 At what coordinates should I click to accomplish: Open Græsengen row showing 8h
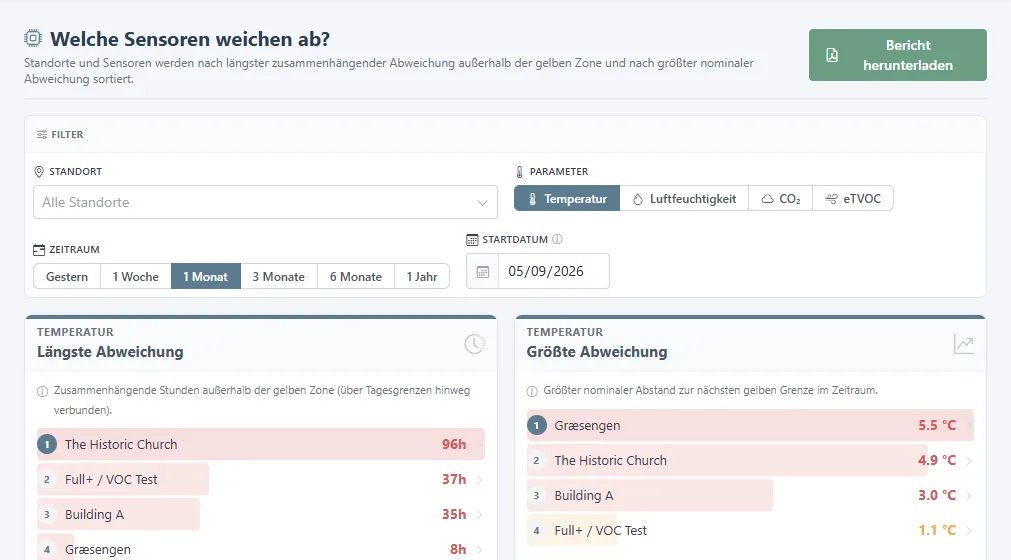pos(260,548)
